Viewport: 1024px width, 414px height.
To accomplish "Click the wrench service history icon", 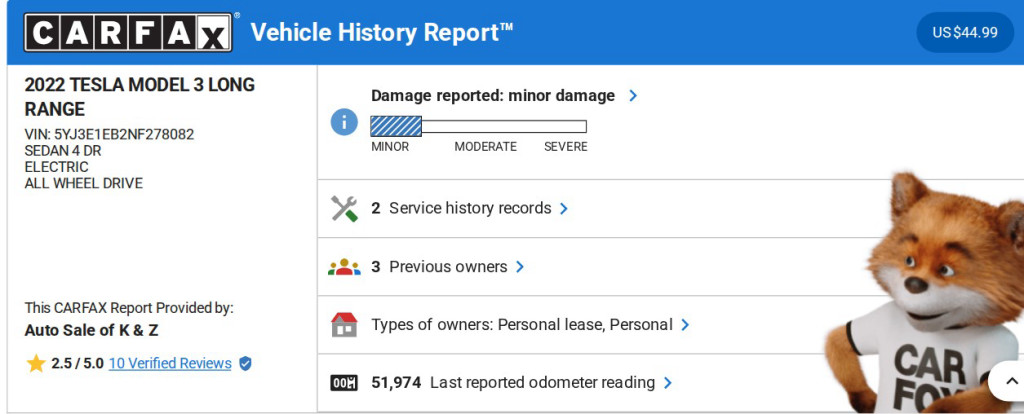I will click(x=344, y=209).
